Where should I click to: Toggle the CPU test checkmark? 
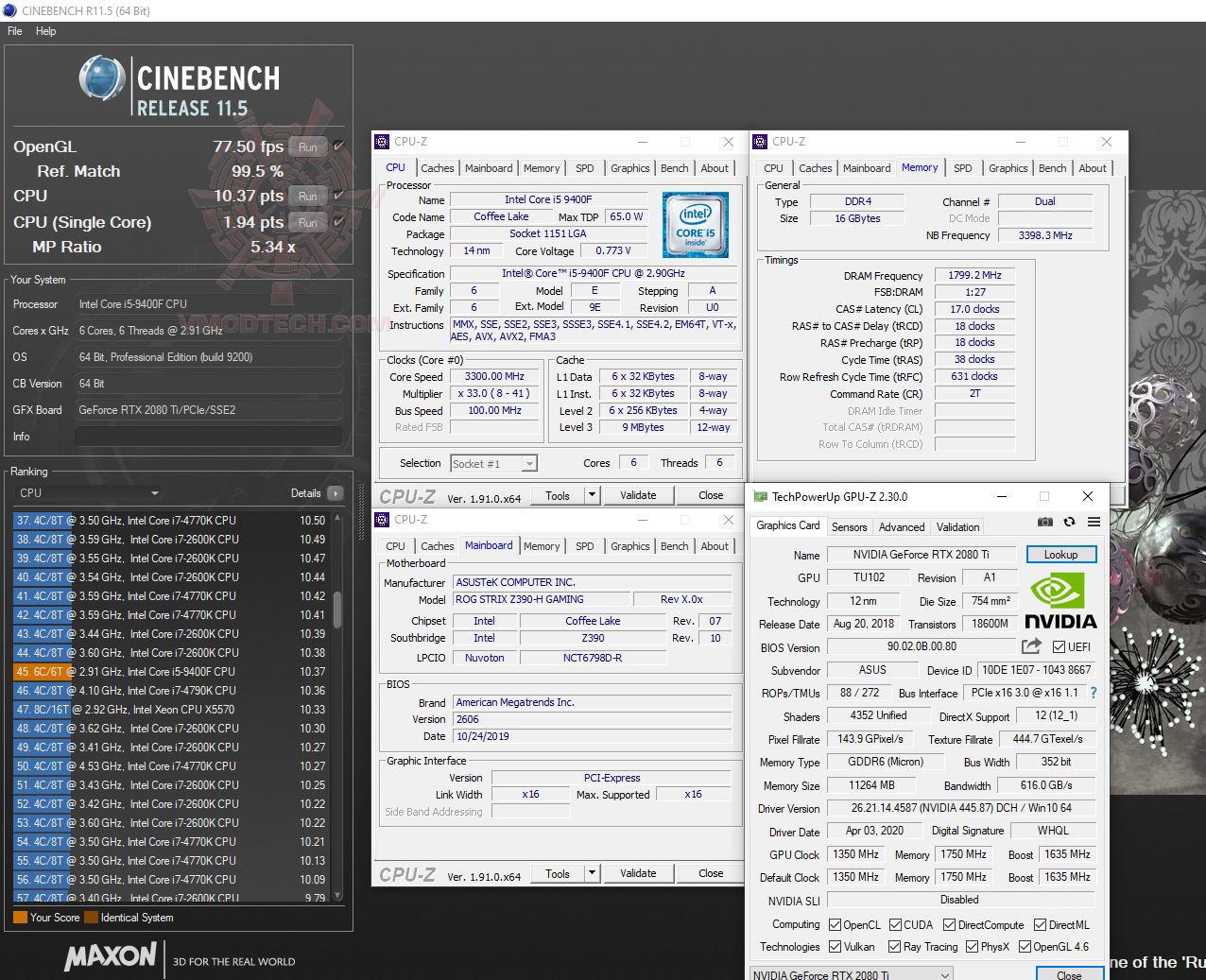[338, 196]
